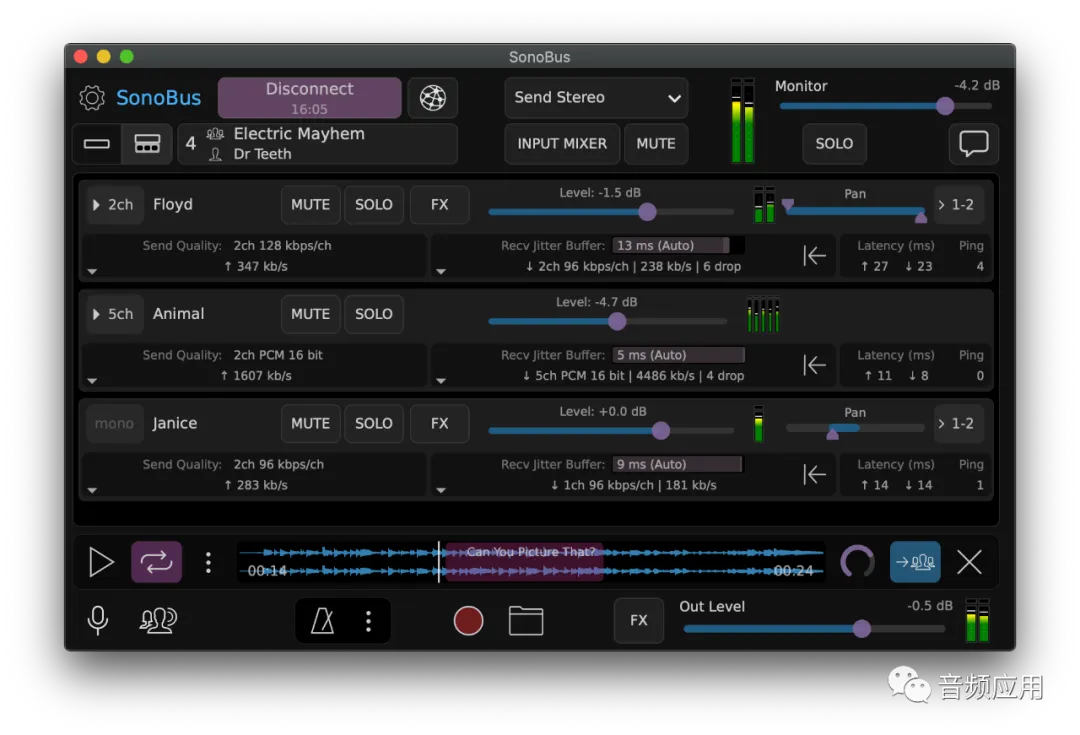Open Floyd's 1-2 output routing selector
1080x735 pixels.
point(958,205)
